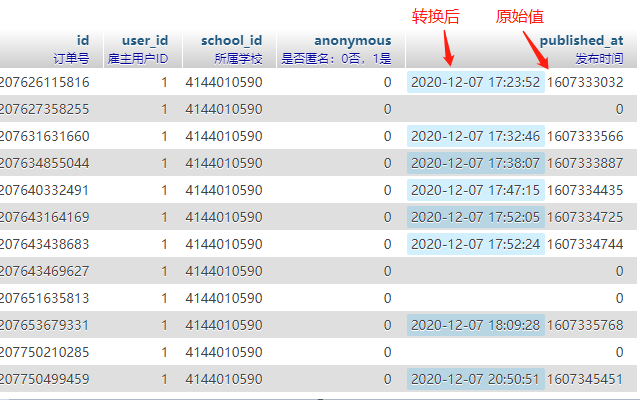Select id cell 207626115816

44,82
